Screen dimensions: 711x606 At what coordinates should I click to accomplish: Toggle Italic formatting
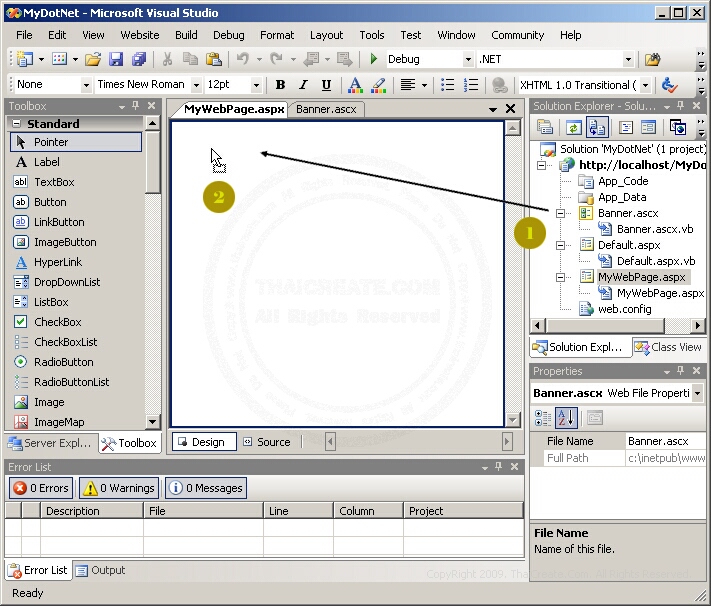click(303, 85)
